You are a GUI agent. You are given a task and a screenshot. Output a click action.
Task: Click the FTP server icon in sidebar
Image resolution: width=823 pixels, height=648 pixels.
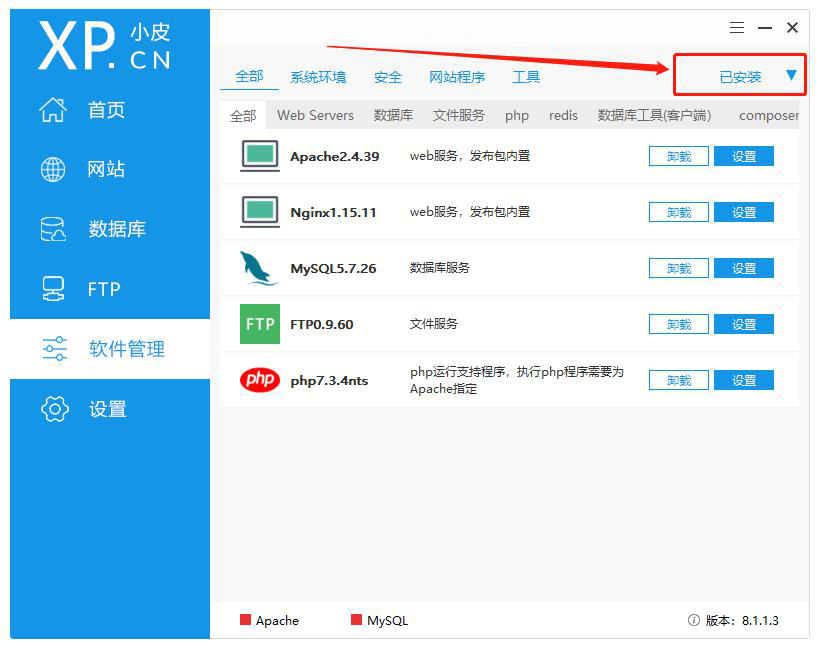click(53, 289)
